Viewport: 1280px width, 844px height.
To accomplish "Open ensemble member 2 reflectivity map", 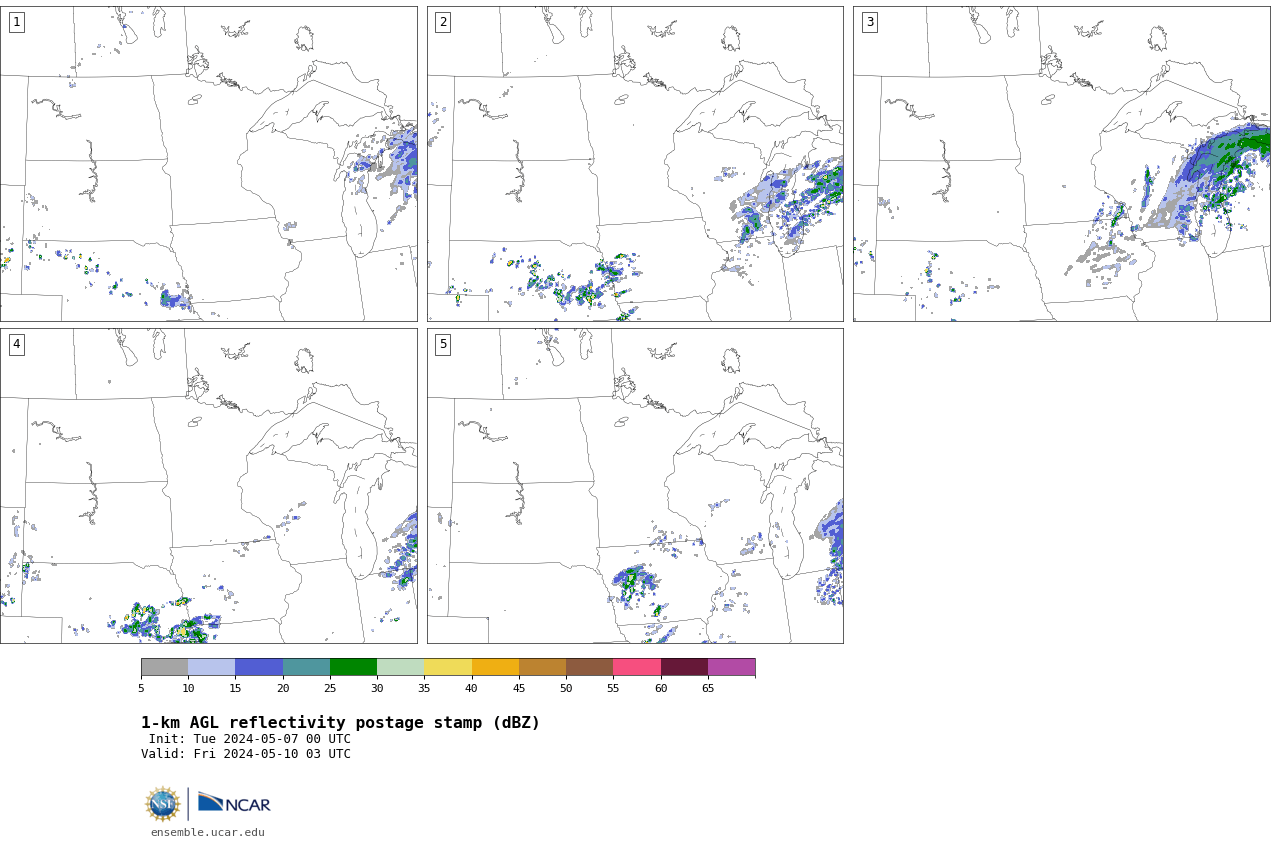I will 635,164.
